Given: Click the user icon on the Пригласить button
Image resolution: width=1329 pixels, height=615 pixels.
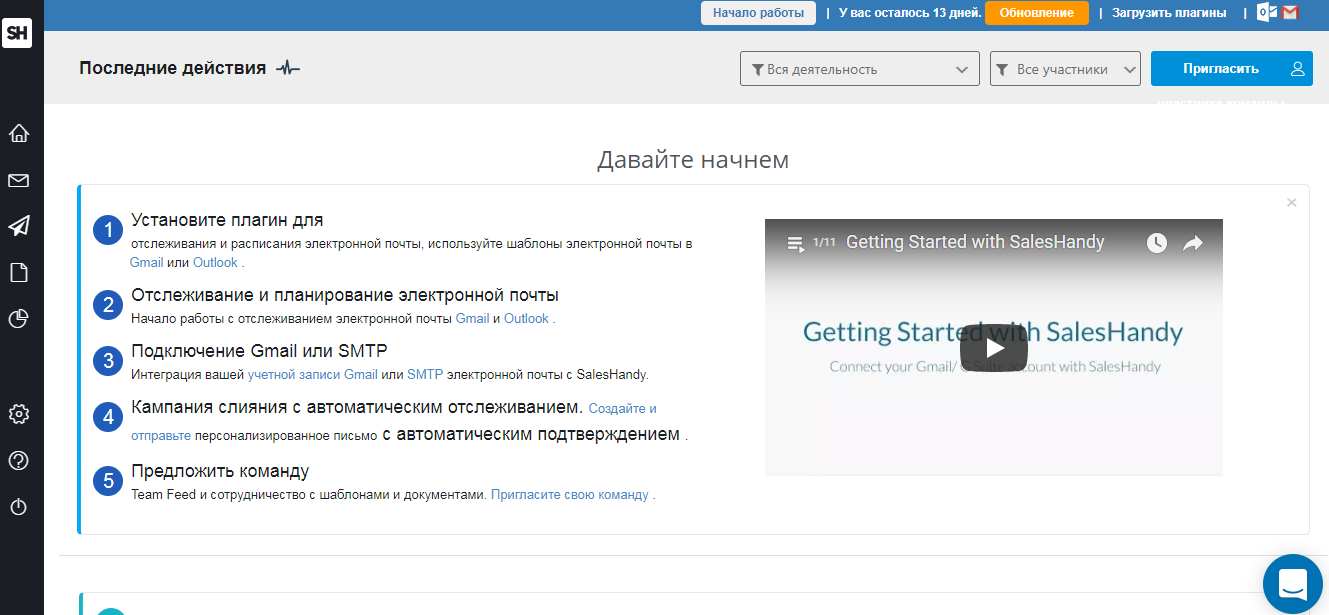Looking at the screenshot, I should pyautogui.click(x=1297, y=69).
